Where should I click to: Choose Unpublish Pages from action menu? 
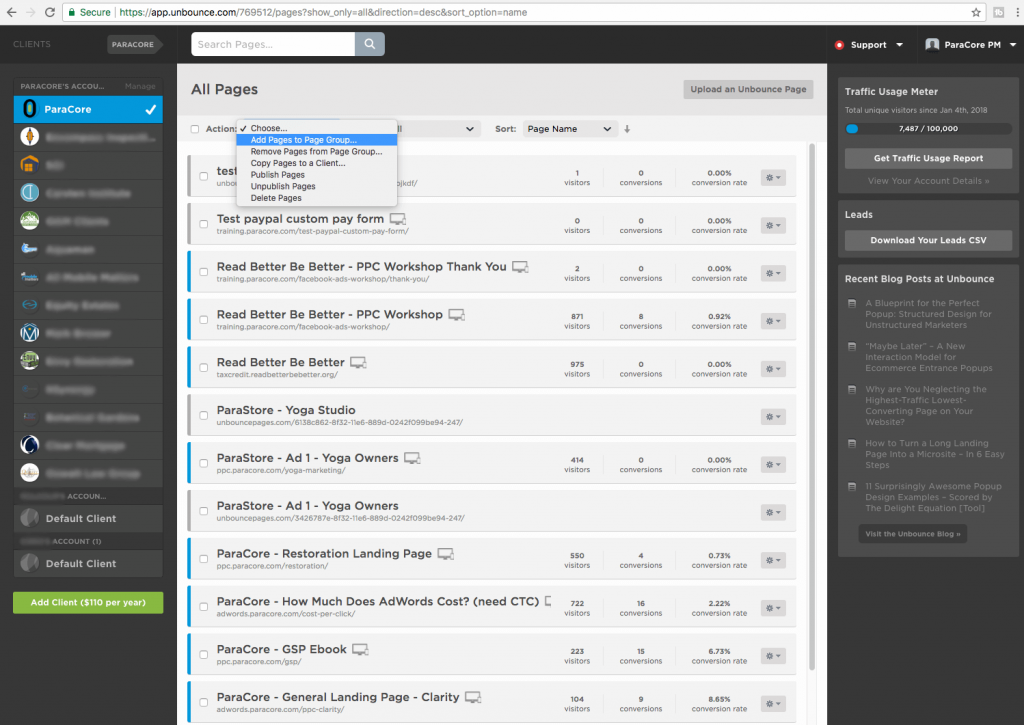[x=317, y=186]
